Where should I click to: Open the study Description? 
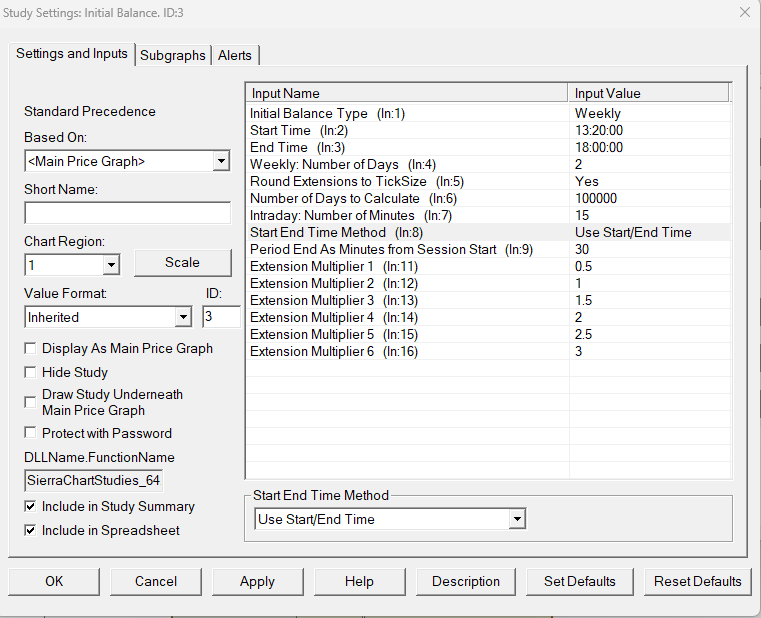(x=465, y=581)
